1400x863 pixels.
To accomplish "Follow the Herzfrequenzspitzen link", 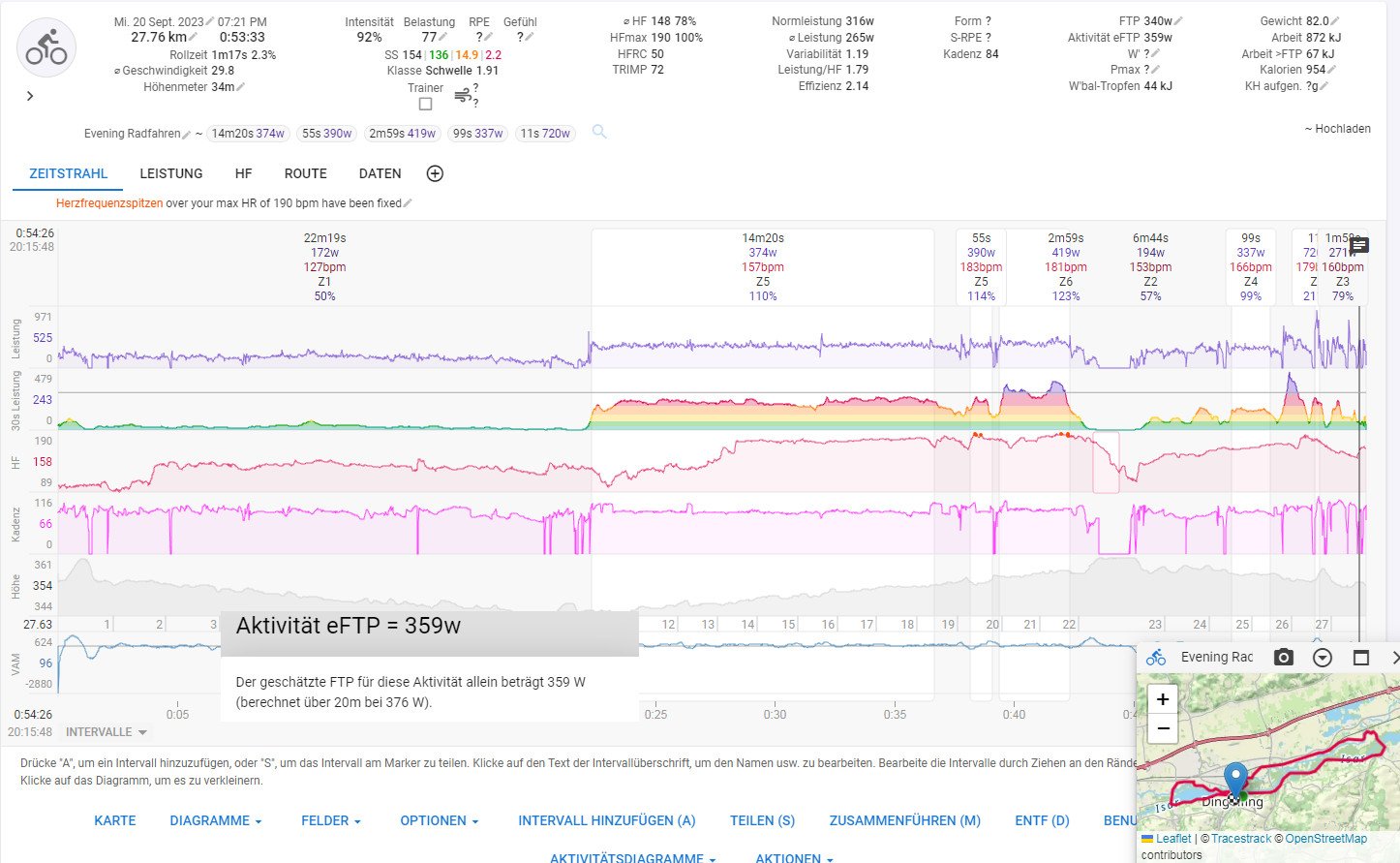I will click(x=109, y=203).
